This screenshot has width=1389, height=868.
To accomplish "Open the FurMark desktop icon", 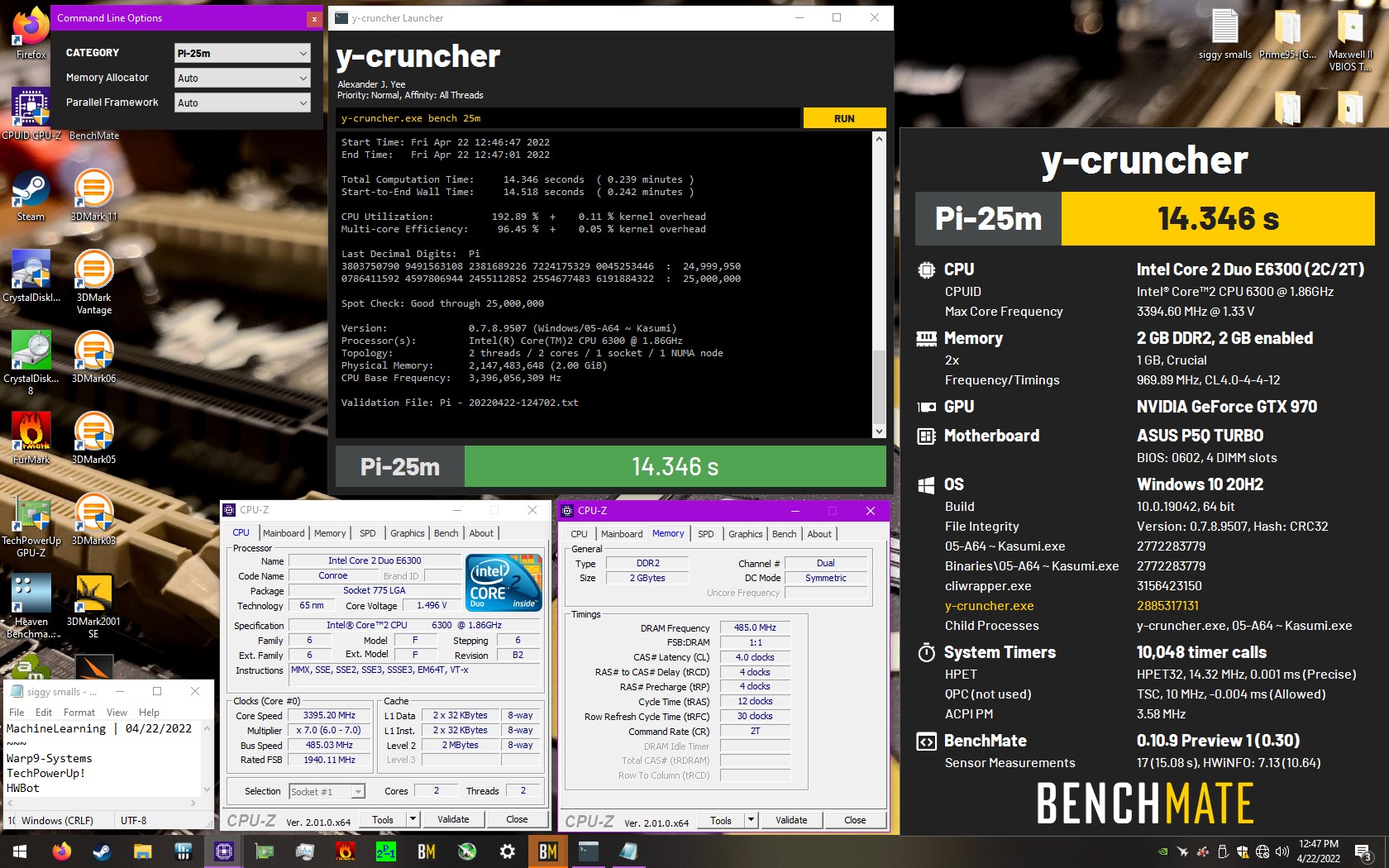I will point(31,438).
